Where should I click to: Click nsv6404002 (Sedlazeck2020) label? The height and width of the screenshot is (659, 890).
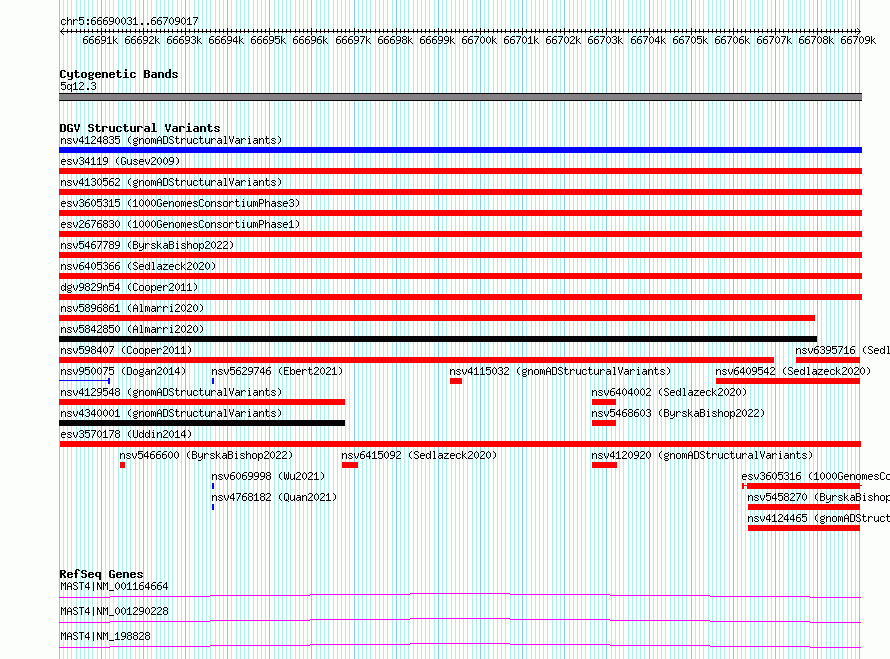(669, 392)
